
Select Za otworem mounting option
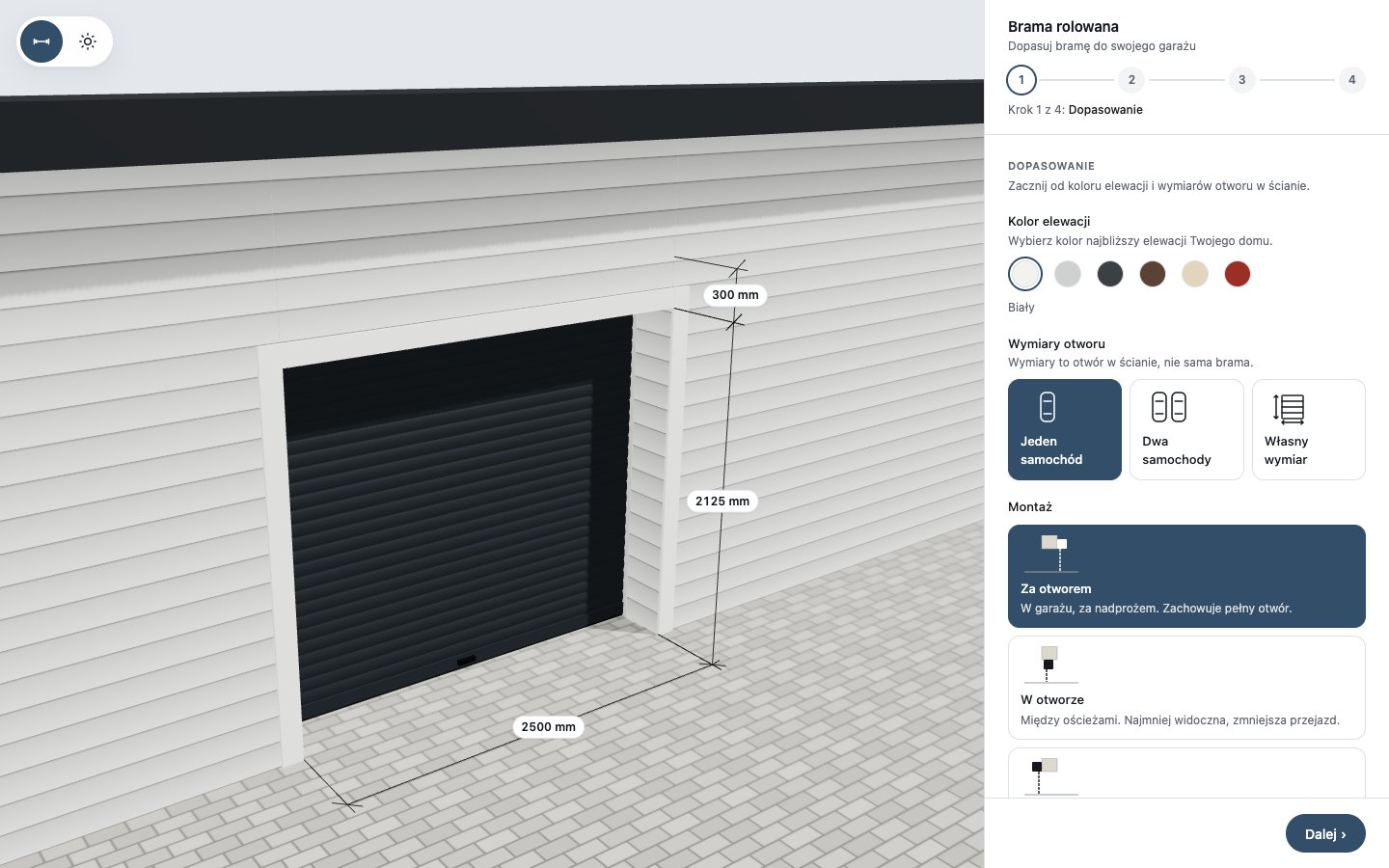click(1186, 576)
